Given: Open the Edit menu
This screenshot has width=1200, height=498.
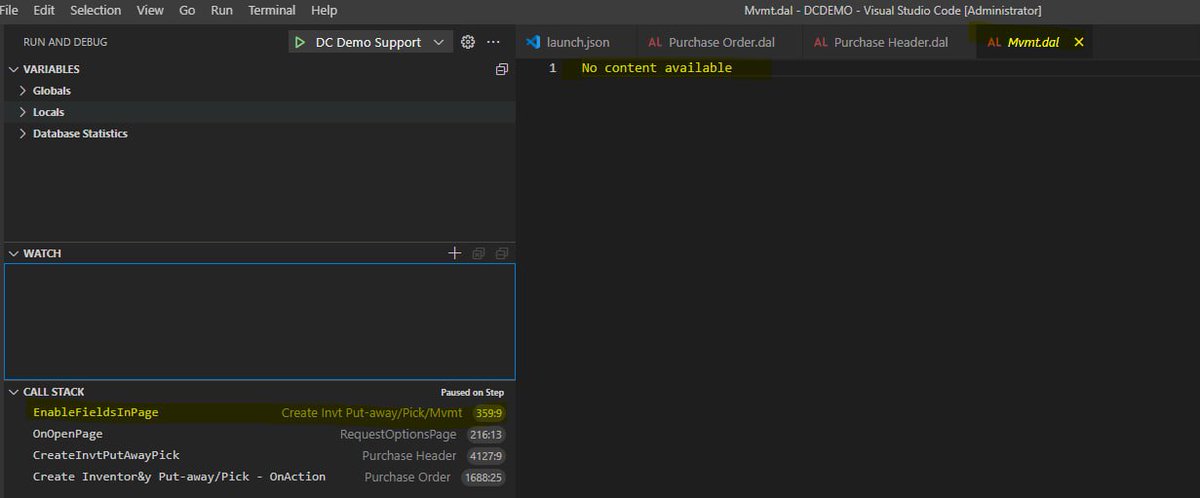Looking at the screenshot, I should click(x=44, y=10).
